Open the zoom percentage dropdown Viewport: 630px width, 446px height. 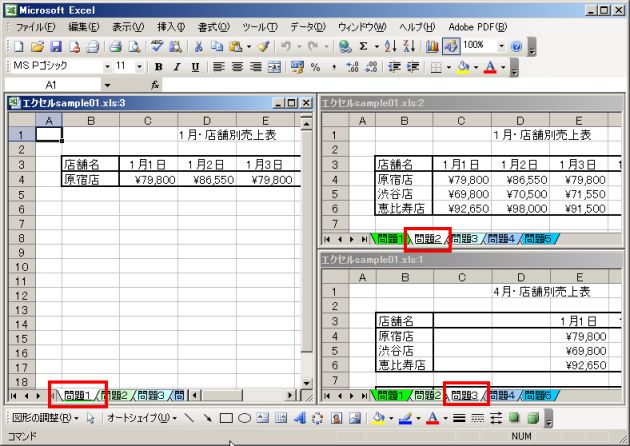tap(501, 47)
